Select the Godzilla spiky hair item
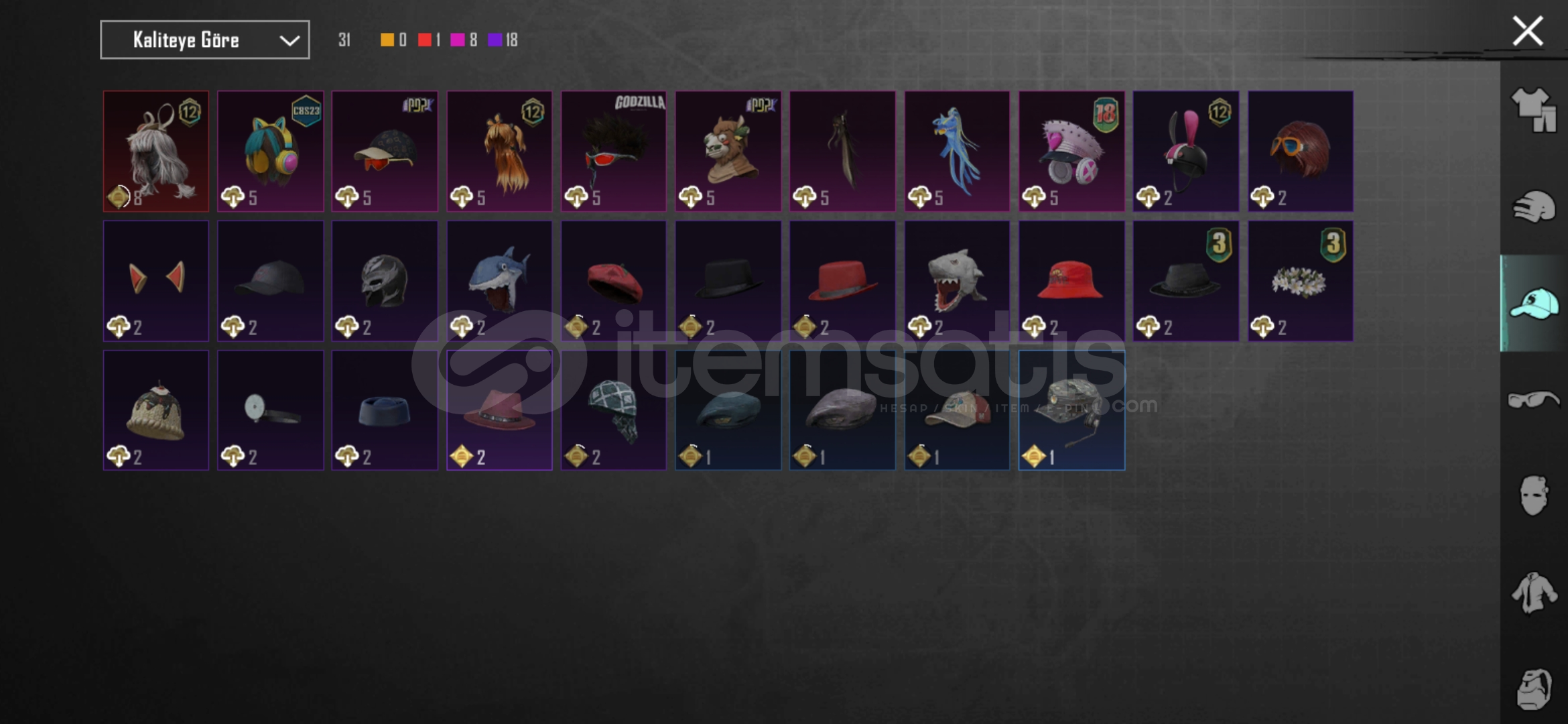The width and height of the screenshot is (1568, 724). [614, 152]
